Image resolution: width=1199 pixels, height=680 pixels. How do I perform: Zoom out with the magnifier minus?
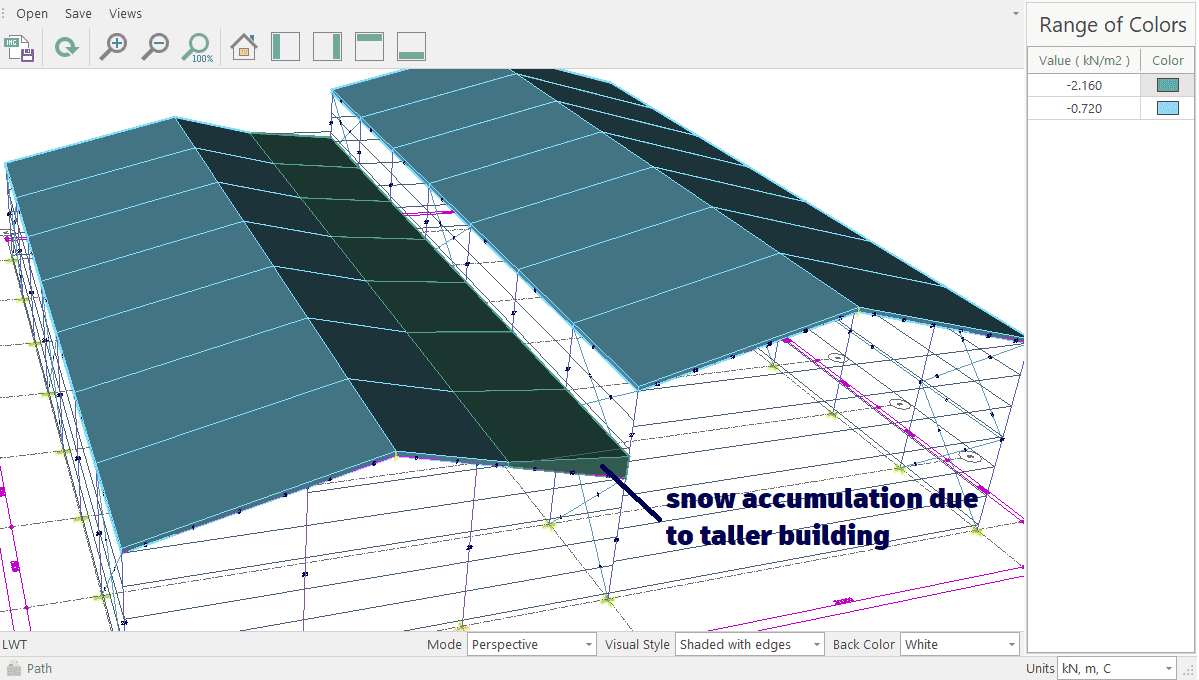click(154, 47)
